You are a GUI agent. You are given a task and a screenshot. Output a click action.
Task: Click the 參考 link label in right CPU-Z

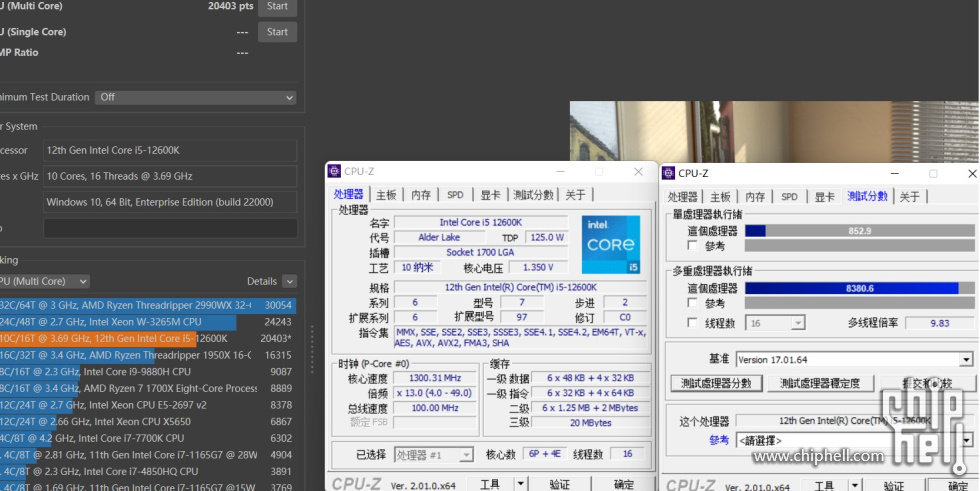coord(719,440)
